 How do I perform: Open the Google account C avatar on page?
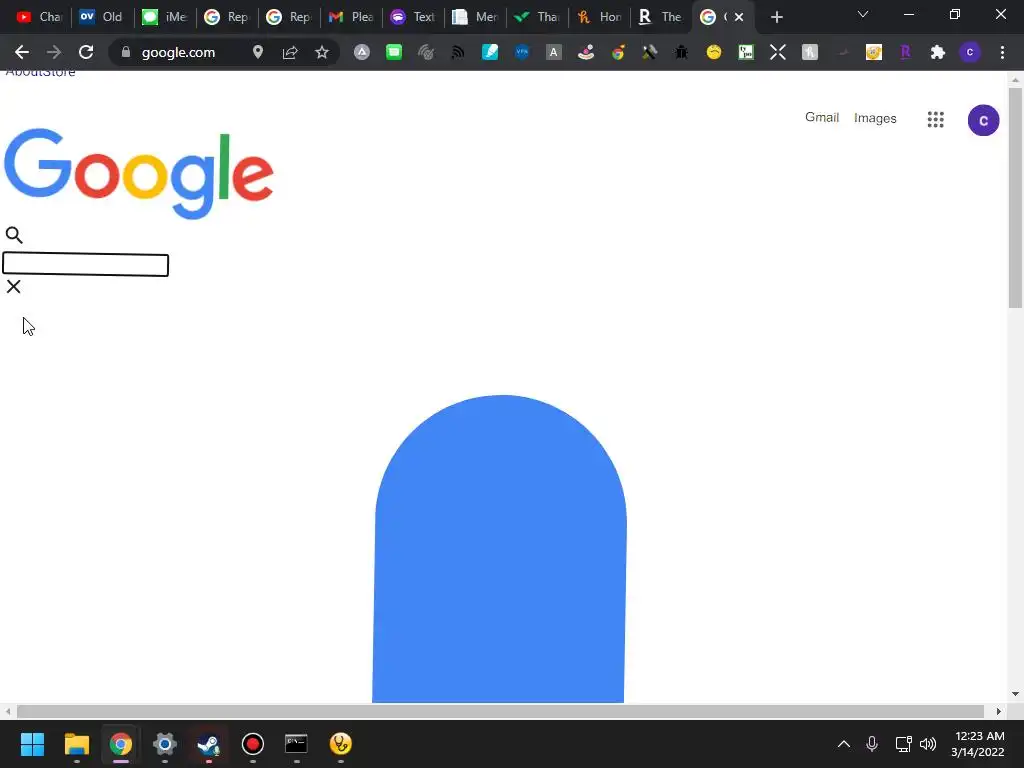point(984,120)
